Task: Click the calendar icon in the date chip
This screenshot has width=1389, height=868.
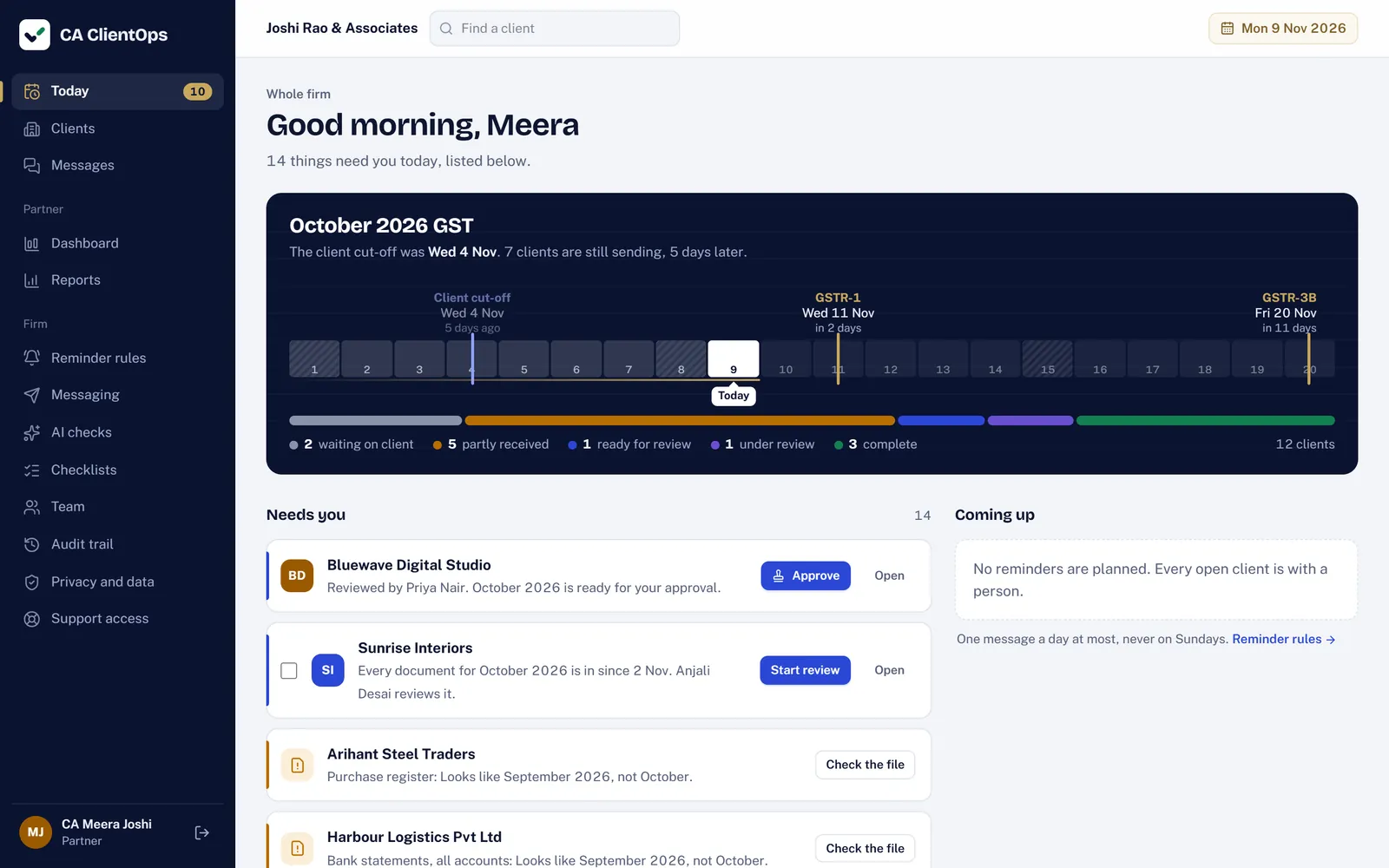Action: [x=1228, y=29]
